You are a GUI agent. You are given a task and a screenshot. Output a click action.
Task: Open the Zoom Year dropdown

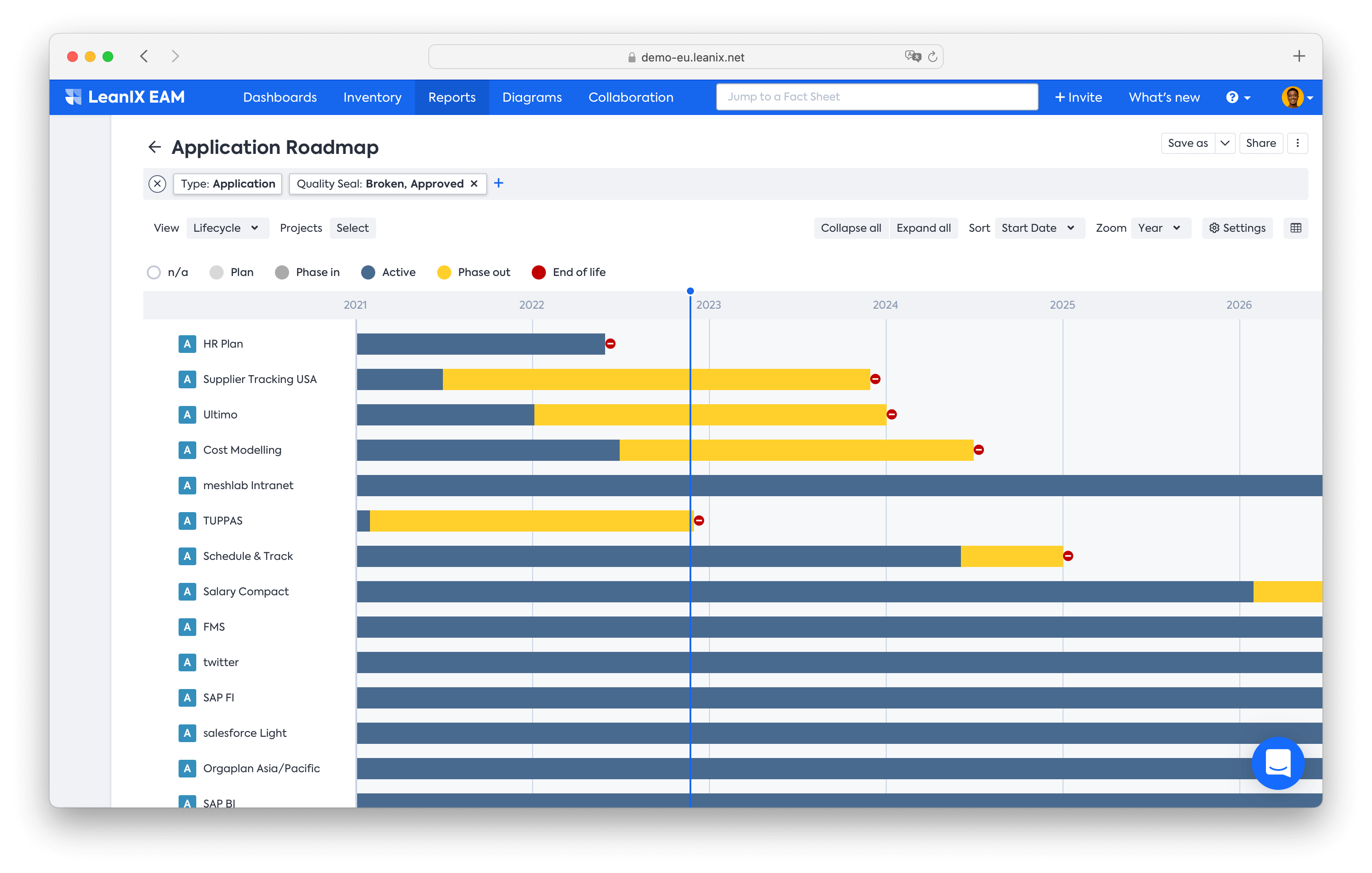coord(1161,228)
